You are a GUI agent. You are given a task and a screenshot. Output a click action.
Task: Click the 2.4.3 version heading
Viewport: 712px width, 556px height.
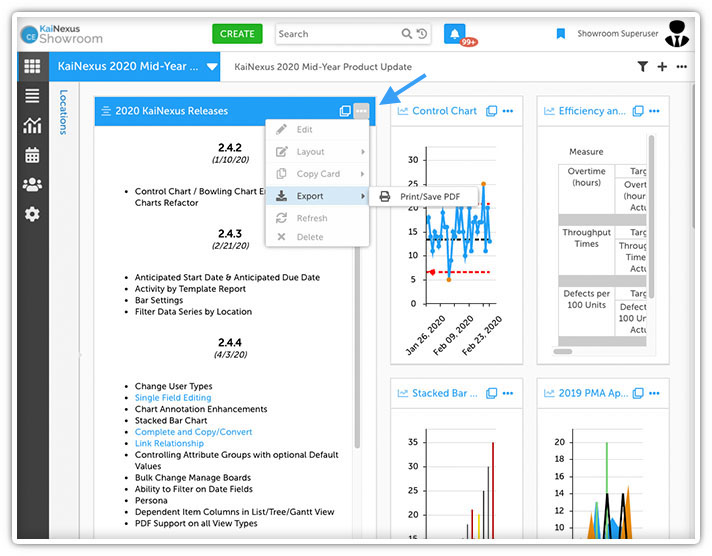230,234
